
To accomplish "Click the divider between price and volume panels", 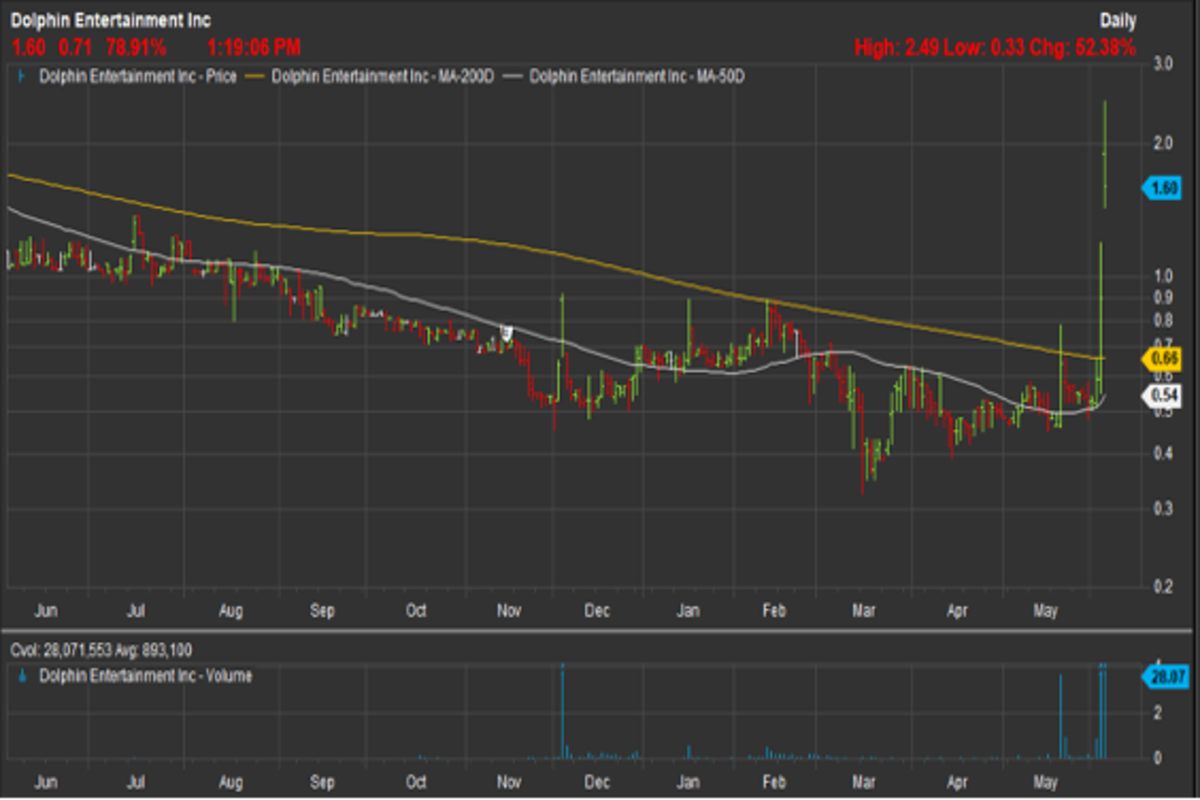I will point(600,630).
